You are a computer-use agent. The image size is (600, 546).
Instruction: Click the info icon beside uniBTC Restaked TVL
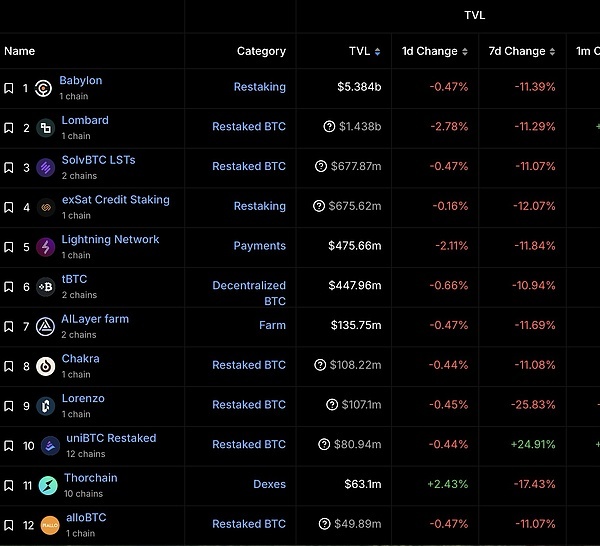point(323,444)
